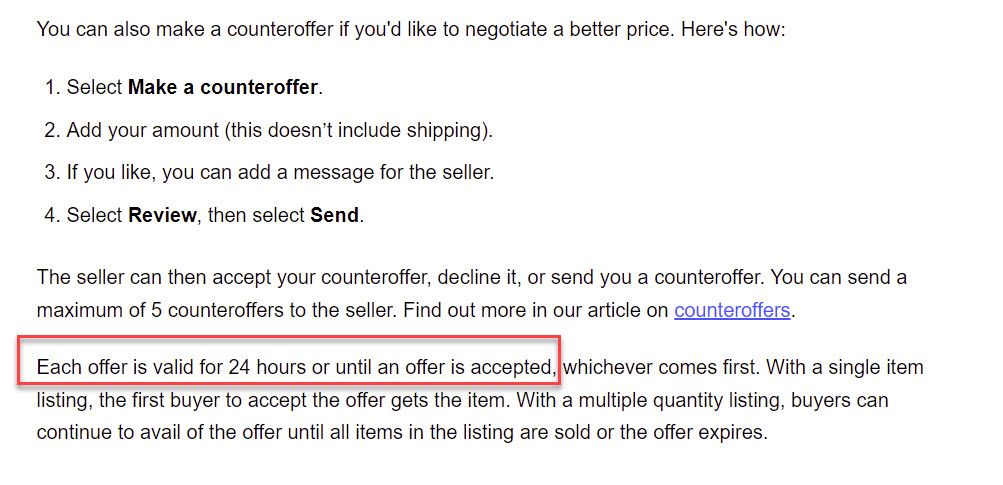The height and width of the screenshot is (485, 1003).
Task: Open the counteroffers article link
Action: pyautogui.click(x=732, y=311)
